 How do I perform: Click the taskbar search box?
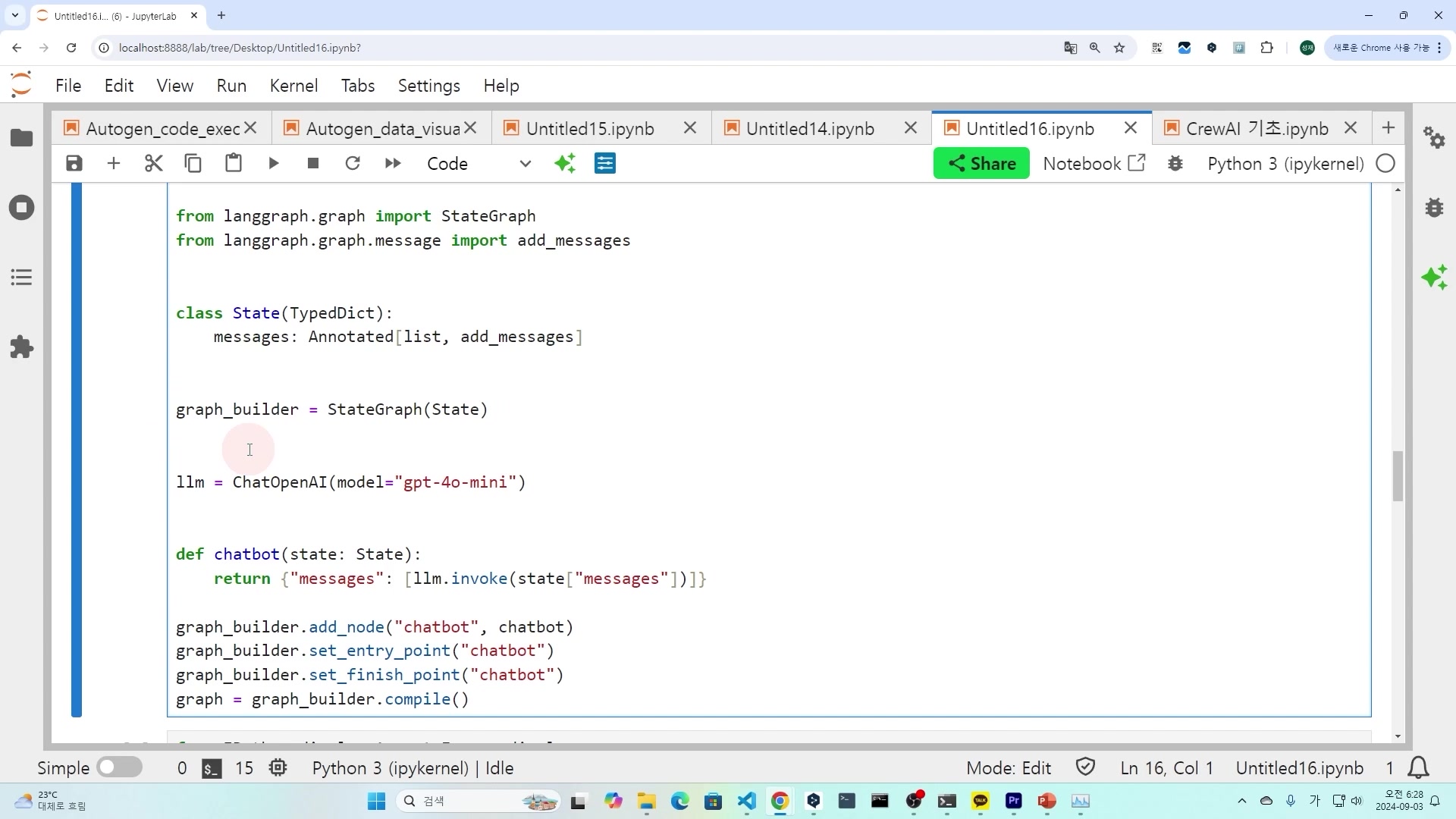tap(478, 802)
